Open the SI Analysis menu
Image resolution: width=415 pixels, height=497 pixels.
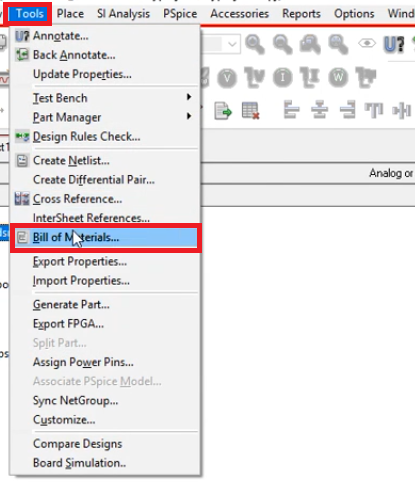[x=123, y=14]
